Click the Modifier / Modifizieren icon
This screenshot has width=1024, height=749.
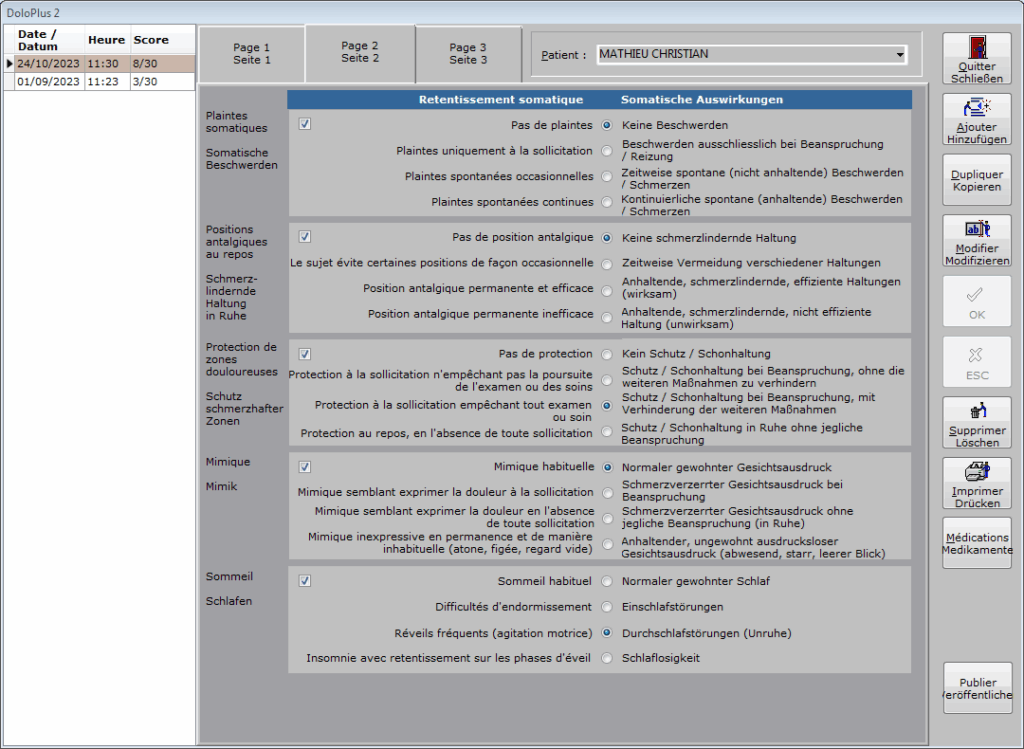click(977, 230)
